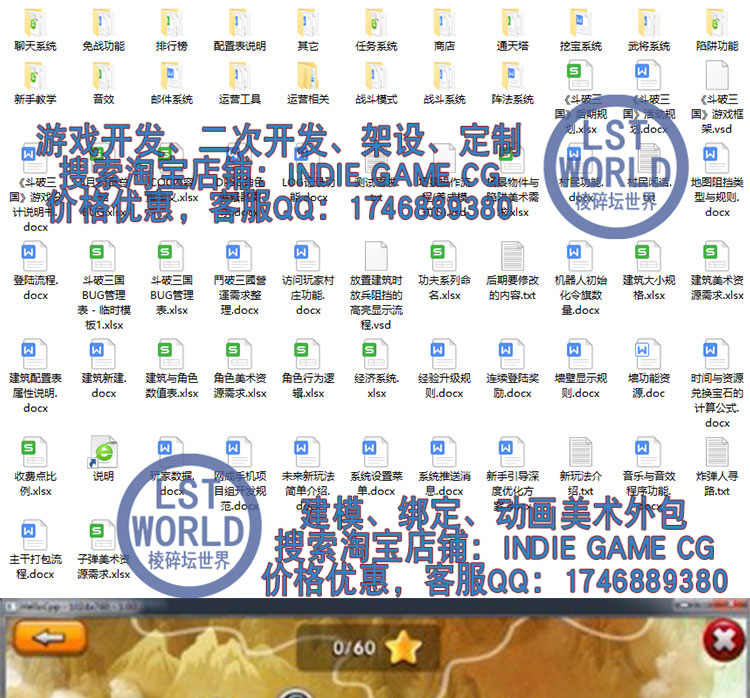Select the 斗破三国BUG管理表.xlsx spreadsheet
The image size is (750, 698).
click(171, 279)
